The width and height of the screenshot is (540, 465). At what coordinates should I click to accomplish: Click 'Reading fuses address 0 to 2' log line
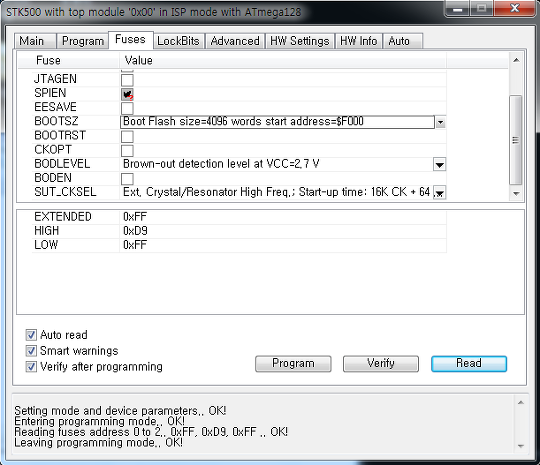[151, 432]
